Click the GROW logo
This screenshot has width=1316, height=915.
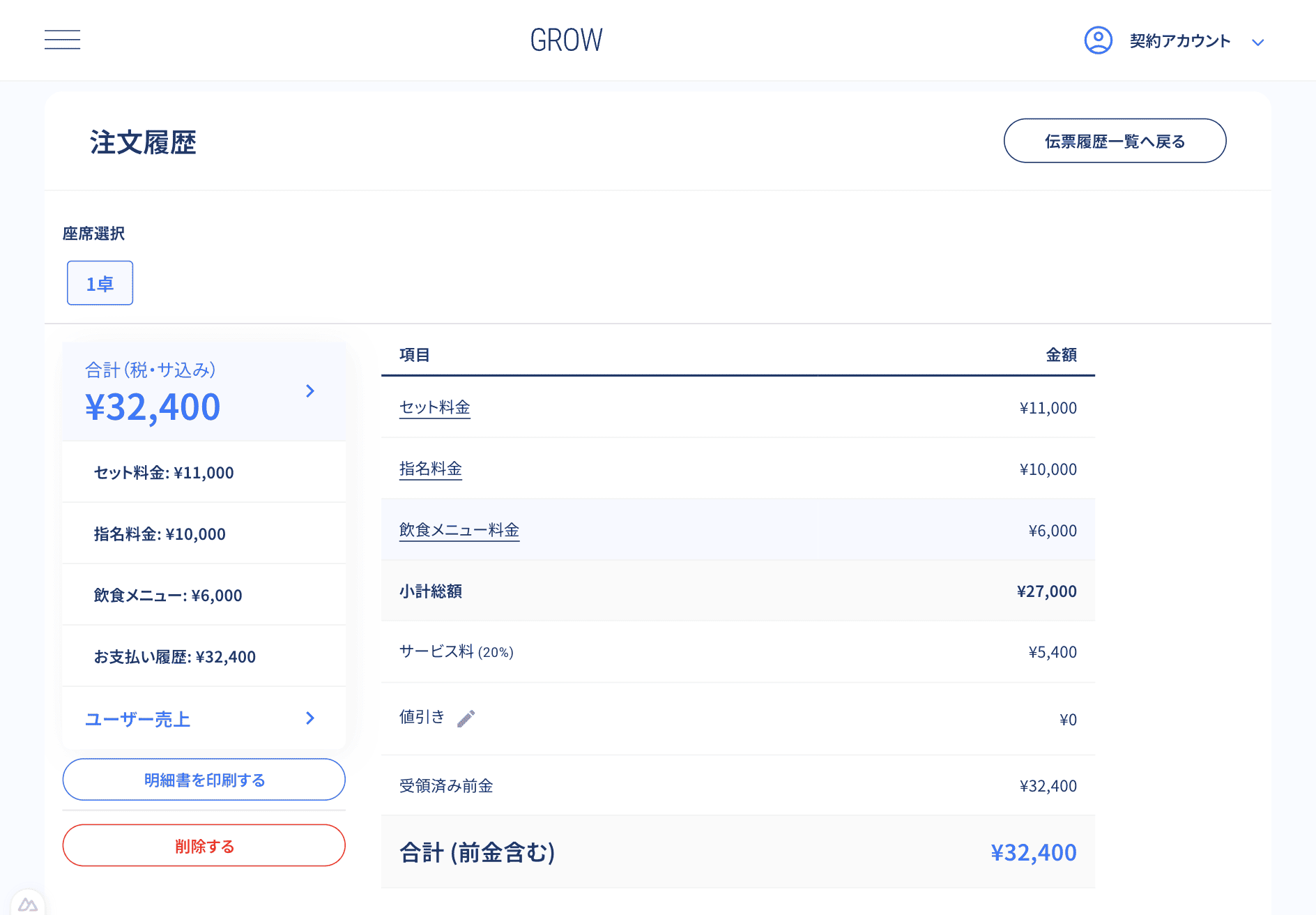[566, 40]
